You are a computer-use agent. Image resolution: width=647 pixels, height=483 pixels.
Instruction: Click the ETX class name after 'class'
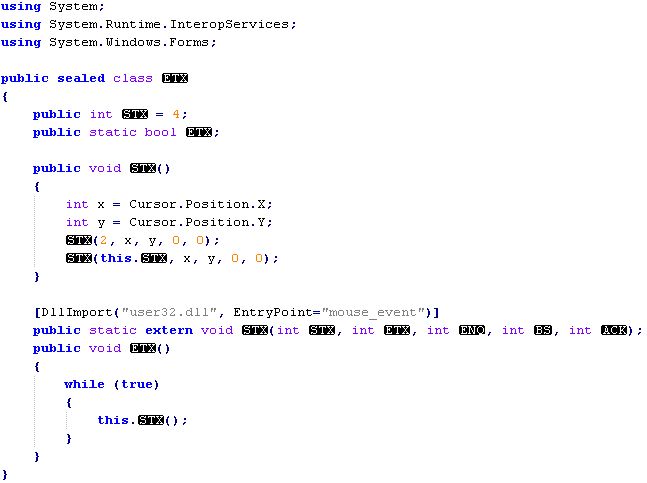175,78
